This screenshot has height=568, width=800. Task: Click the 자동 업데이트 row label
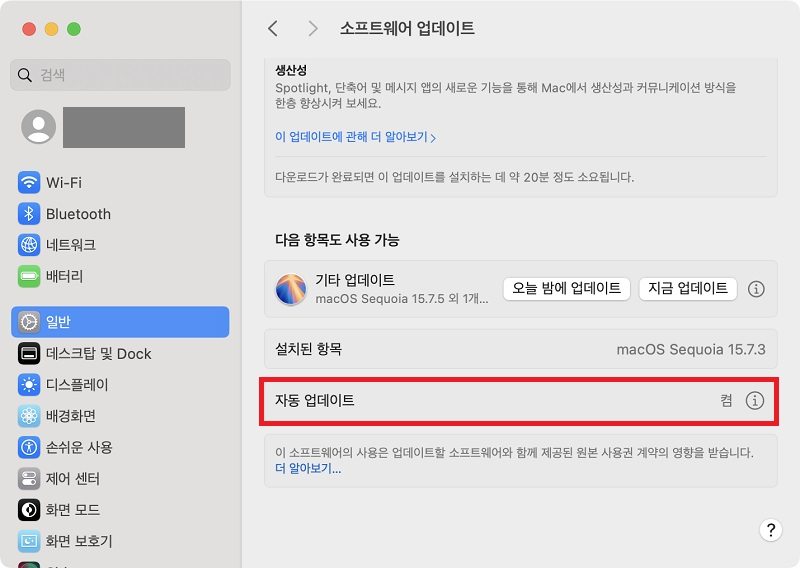pyautogui.click(x=314, y=401)
